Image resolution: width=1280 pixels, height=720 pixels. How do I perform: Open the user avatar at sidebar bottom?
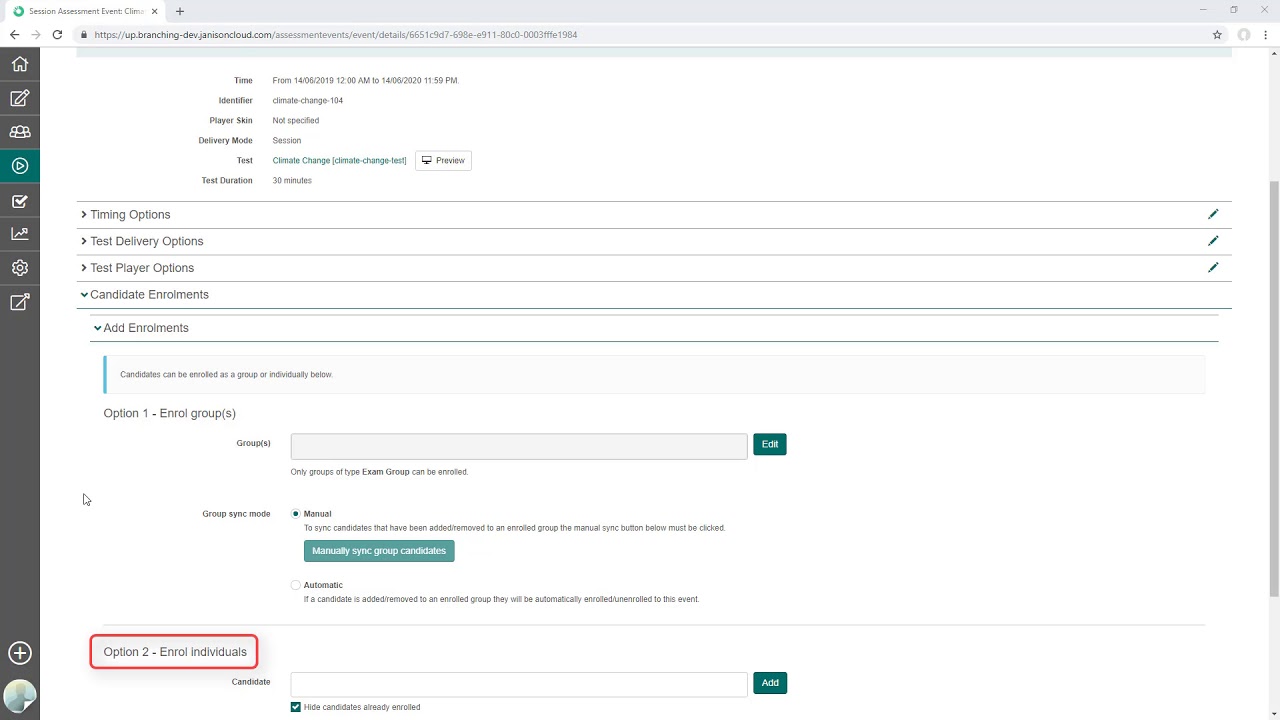pyautogui.click(x=20, y=696)
